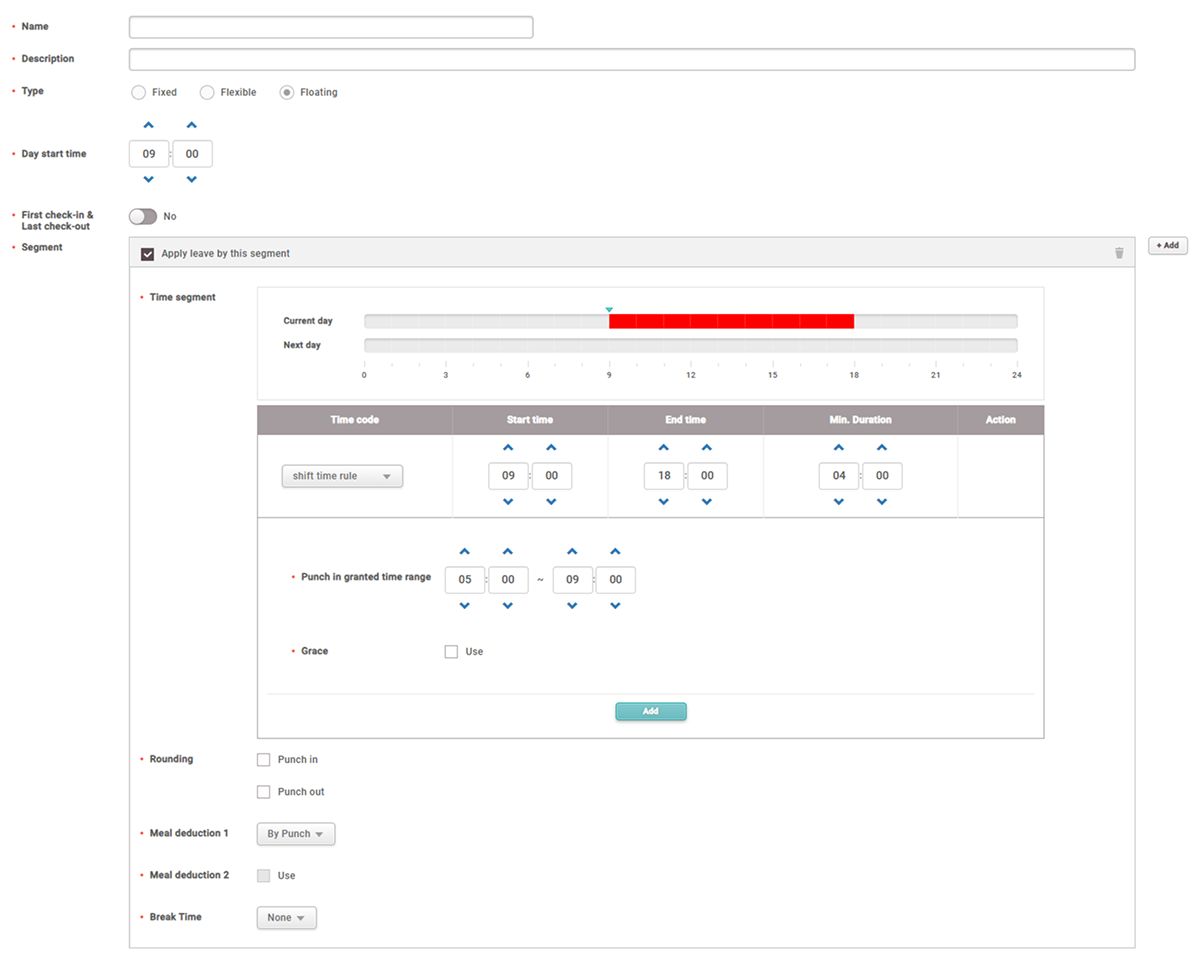The width and height of the screenshot is (1200, 961).
Task: Increase Min. Duration hour value
Action: (x=839, y=448)
